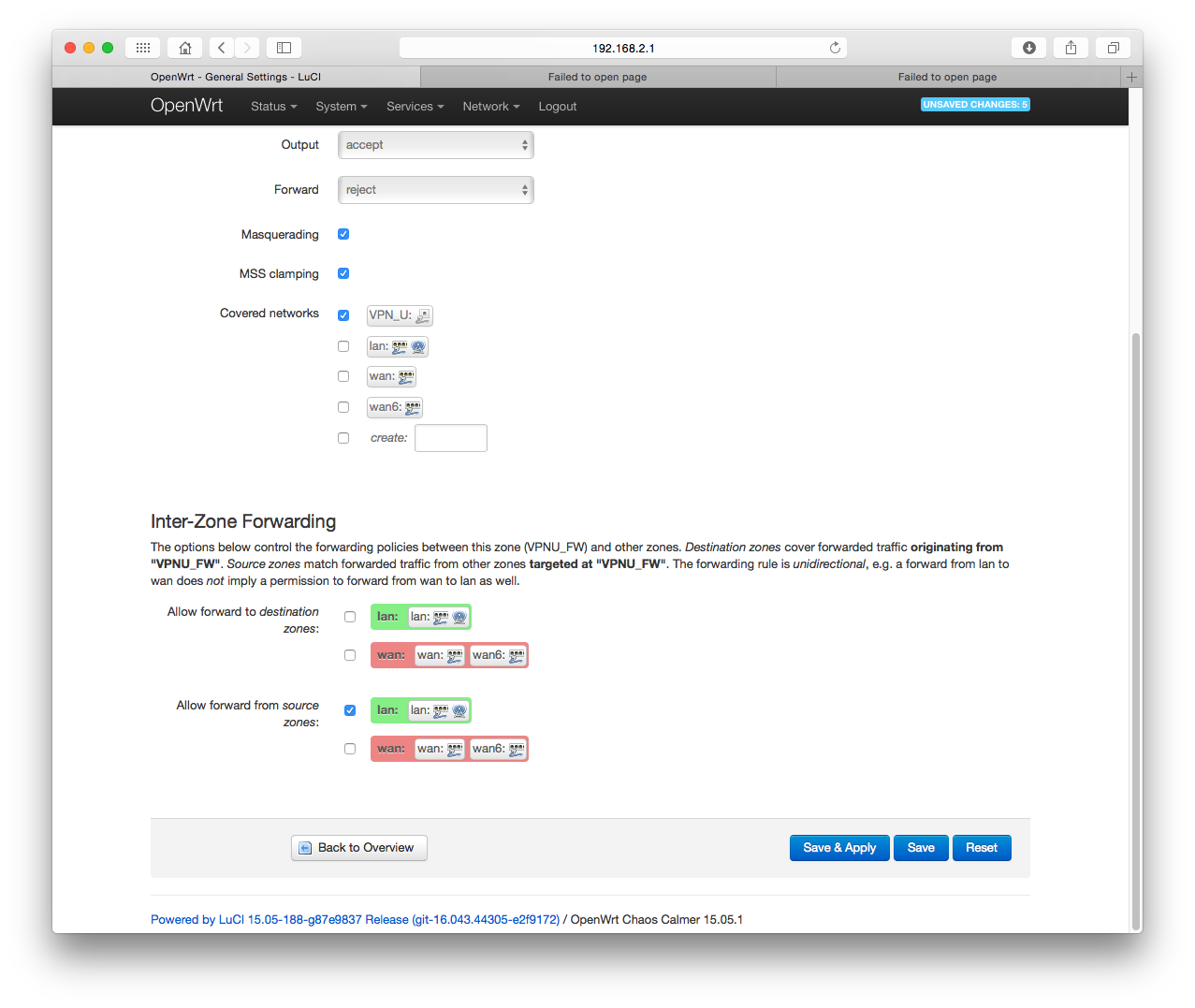Check lan covered network checkbox

[343, 346]
